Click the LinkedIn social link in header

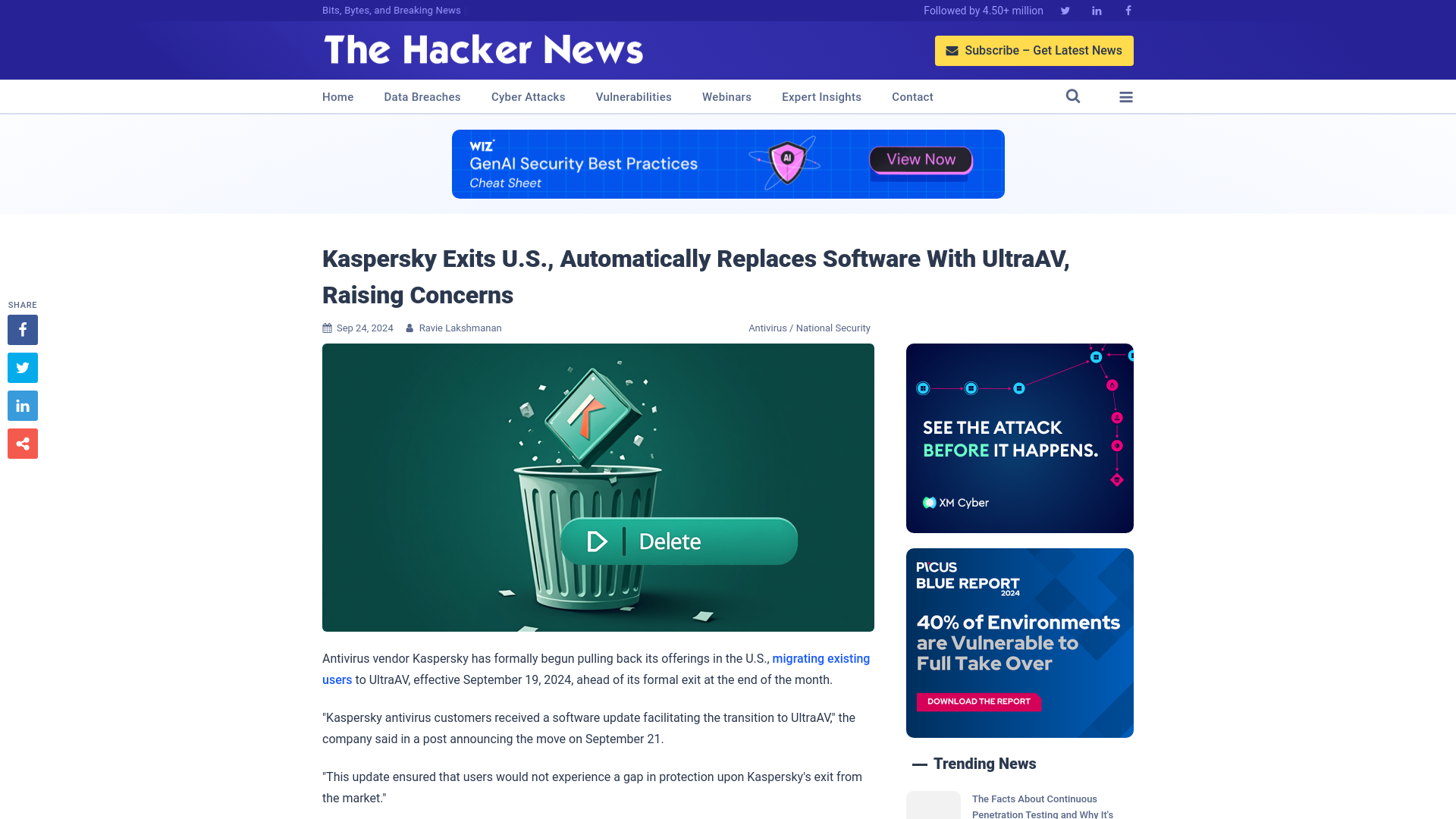1096,10
